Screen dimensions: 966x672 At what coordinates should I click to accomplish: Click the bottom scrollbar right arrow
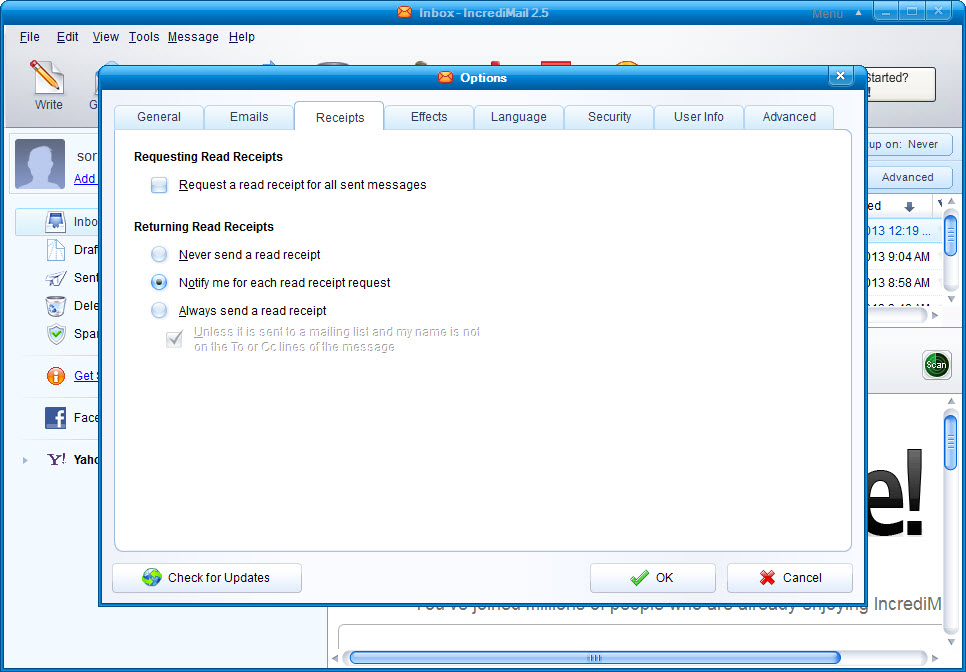coord(935,658)
